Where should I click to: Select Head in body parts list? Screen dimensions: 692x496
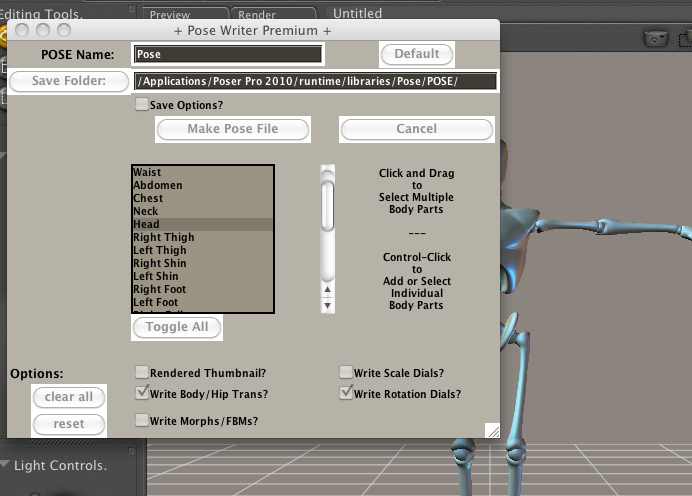click(203, 224)
